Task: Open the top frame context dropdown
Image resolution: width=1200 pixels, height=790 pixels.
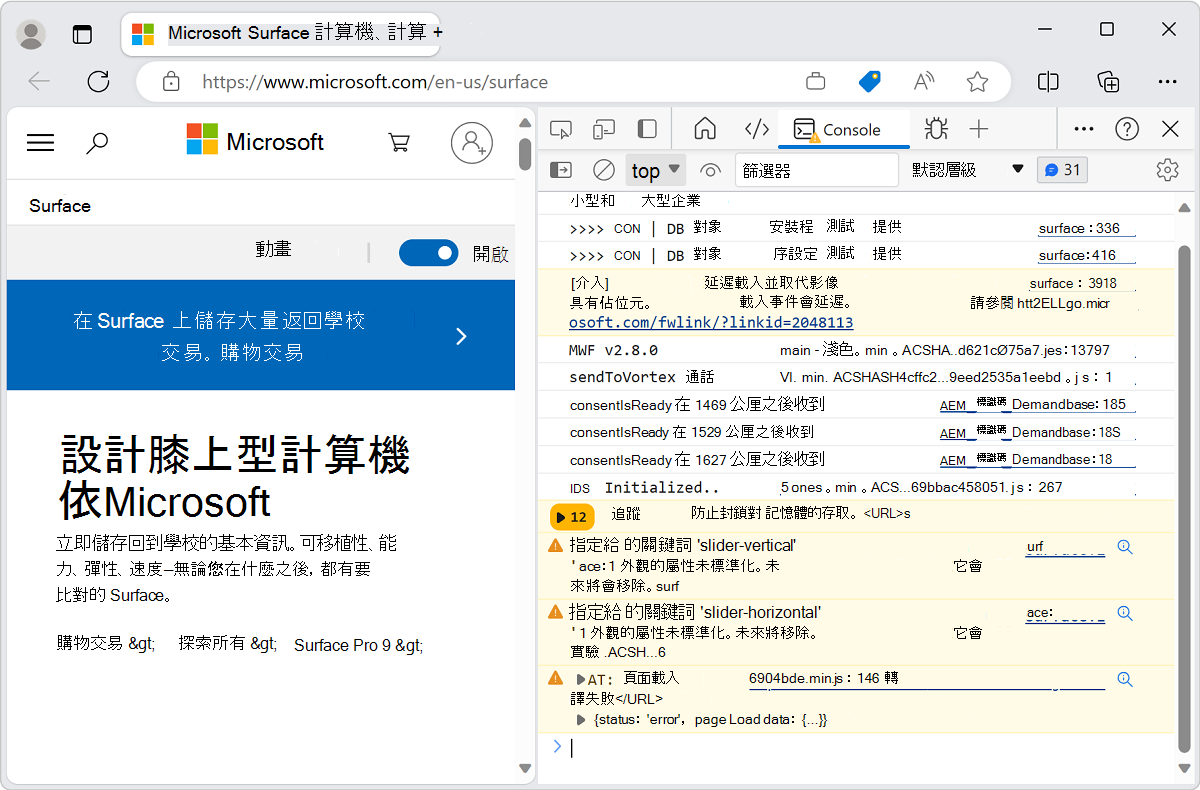Action: pyautogui.click(x=655, y=170)
